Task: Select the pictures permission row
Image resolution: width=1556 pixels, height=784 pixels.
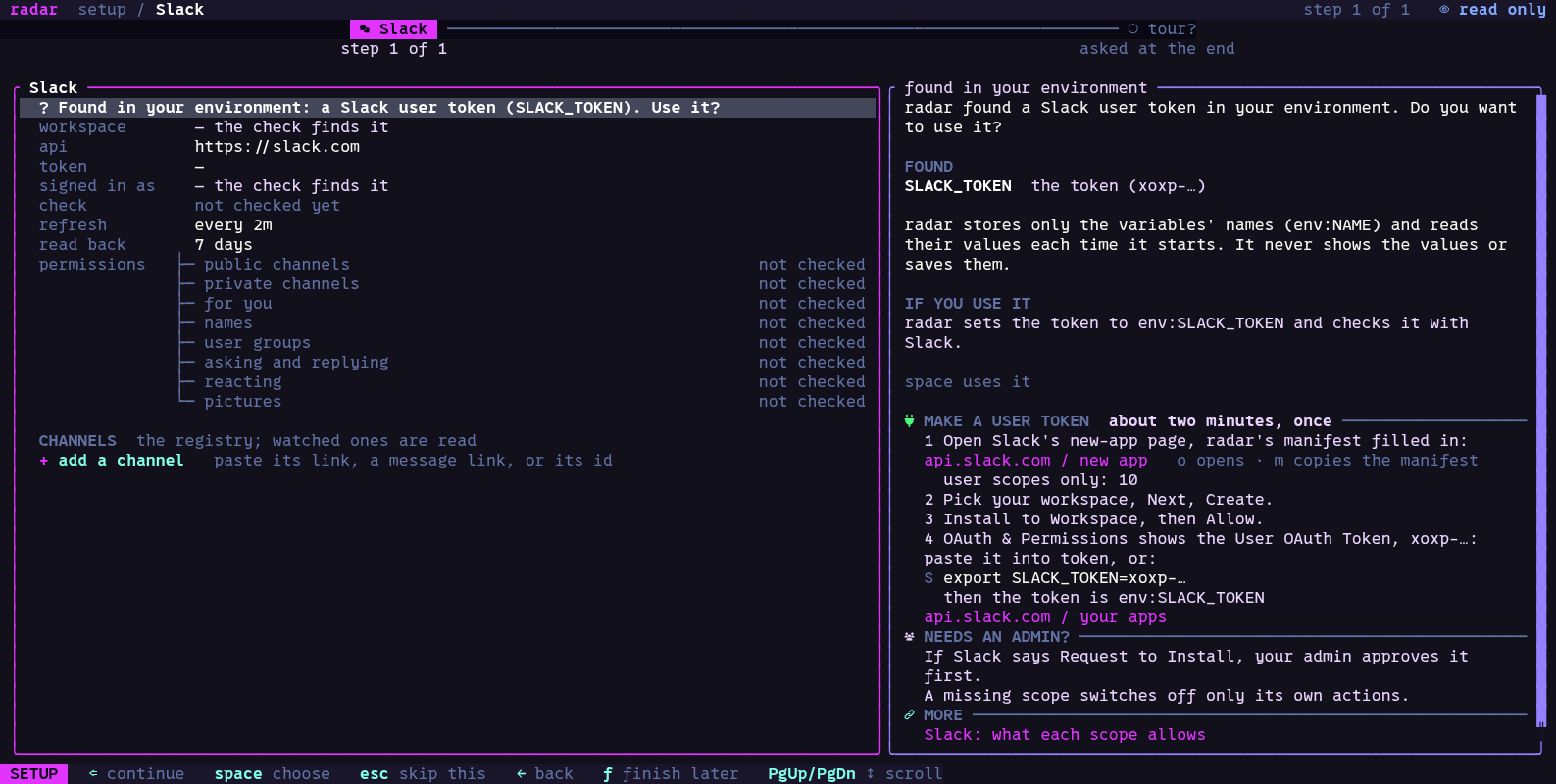Action: 523,402
